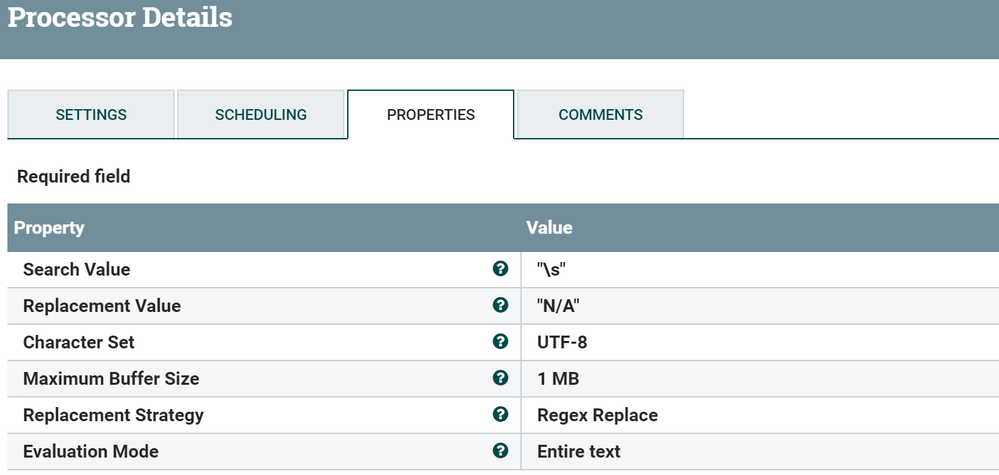Click the Property column header
Viewport: 999px width, 475px height.
click(x=49, y=228)
